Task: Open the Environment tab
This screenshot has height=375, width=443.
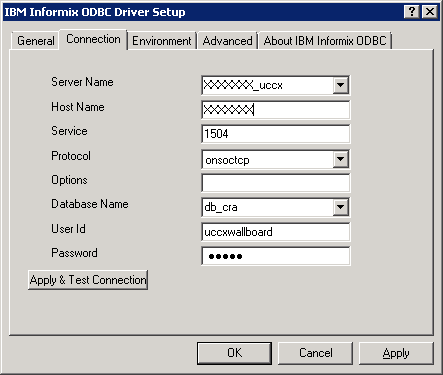Action: [x=162, y=41]
